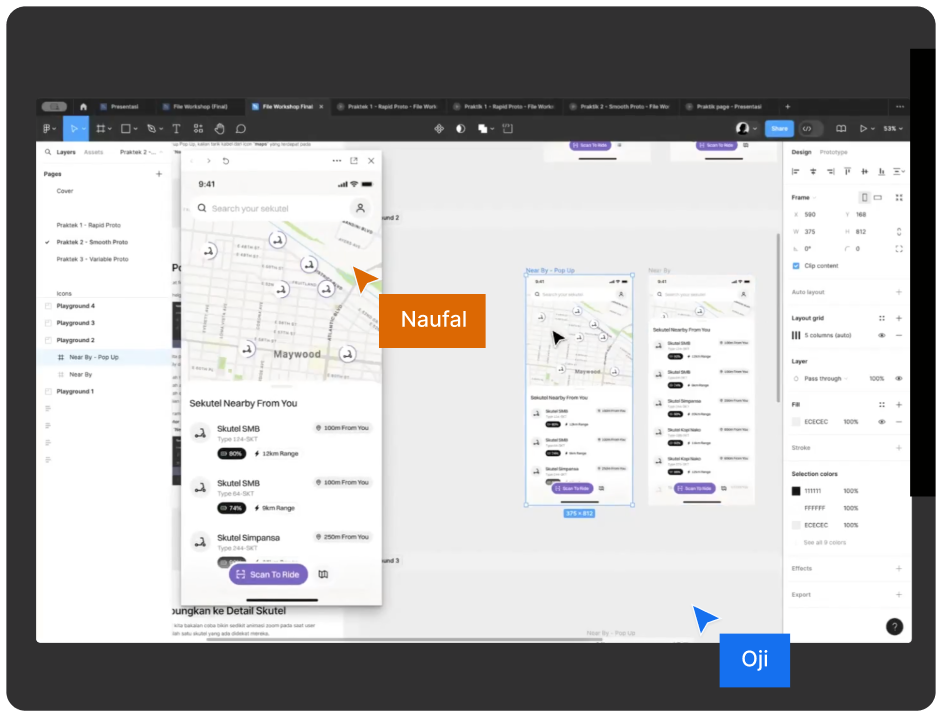This screenshot has height=718, width=942.
Task: Toggle layout grid visibility eye
Action: click(x=881, y=335)
